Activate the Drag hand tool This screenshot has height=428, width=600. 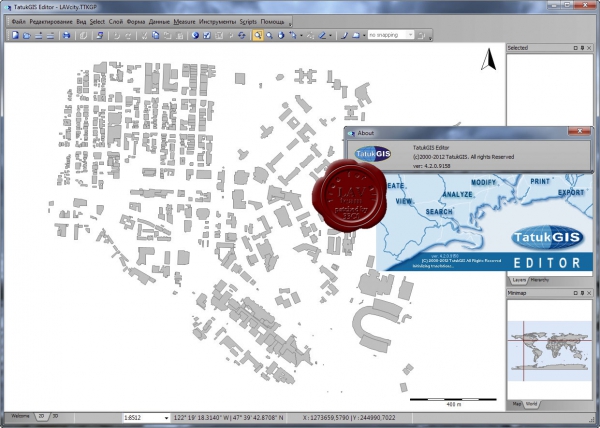pyautogui.click(x=281, y=36)
